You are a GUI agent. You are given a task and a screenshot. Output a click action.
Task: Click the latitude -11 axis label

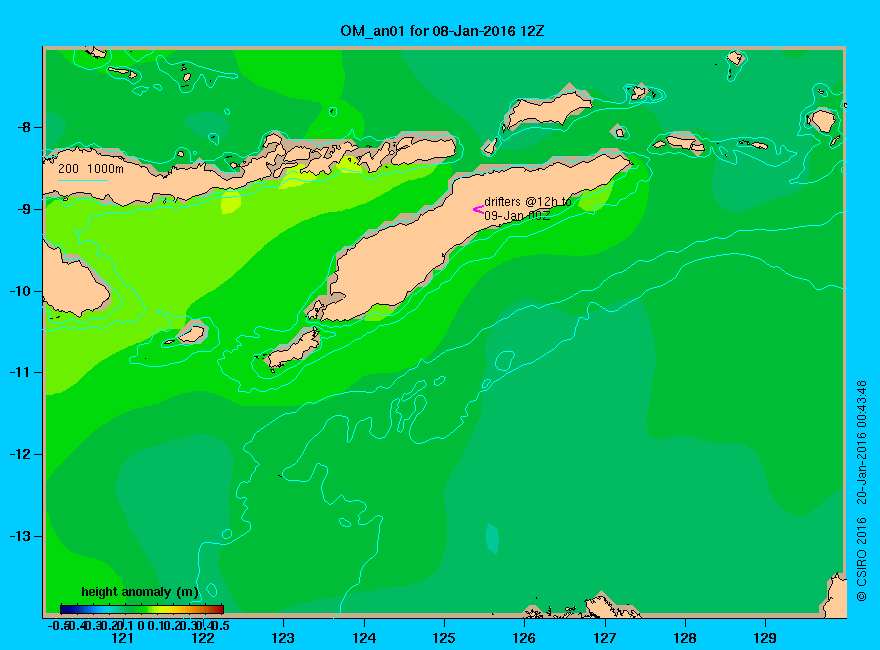(20, 372)
